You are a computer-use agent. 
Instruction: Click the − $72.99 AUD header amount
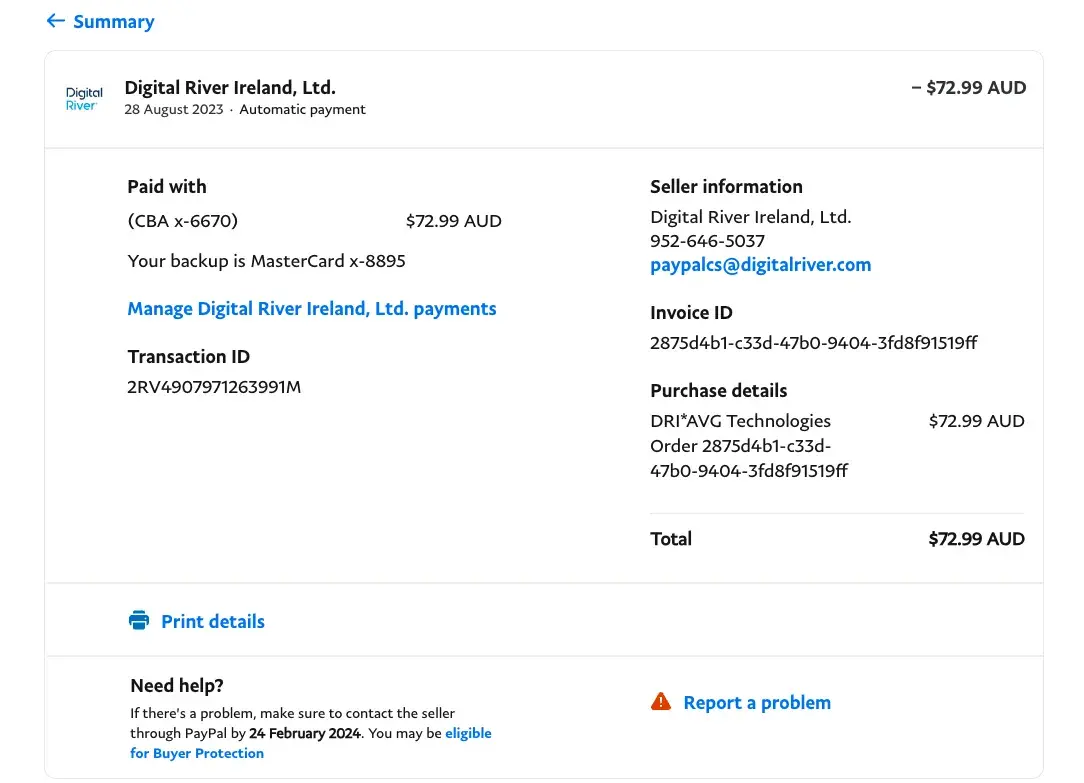click(968, 88)
